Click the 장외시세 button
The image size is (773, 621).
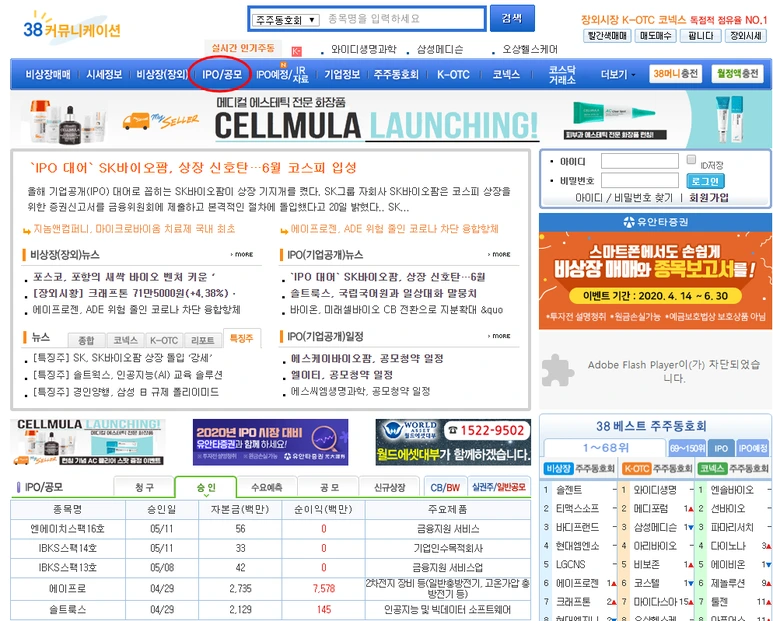[745, 35]
